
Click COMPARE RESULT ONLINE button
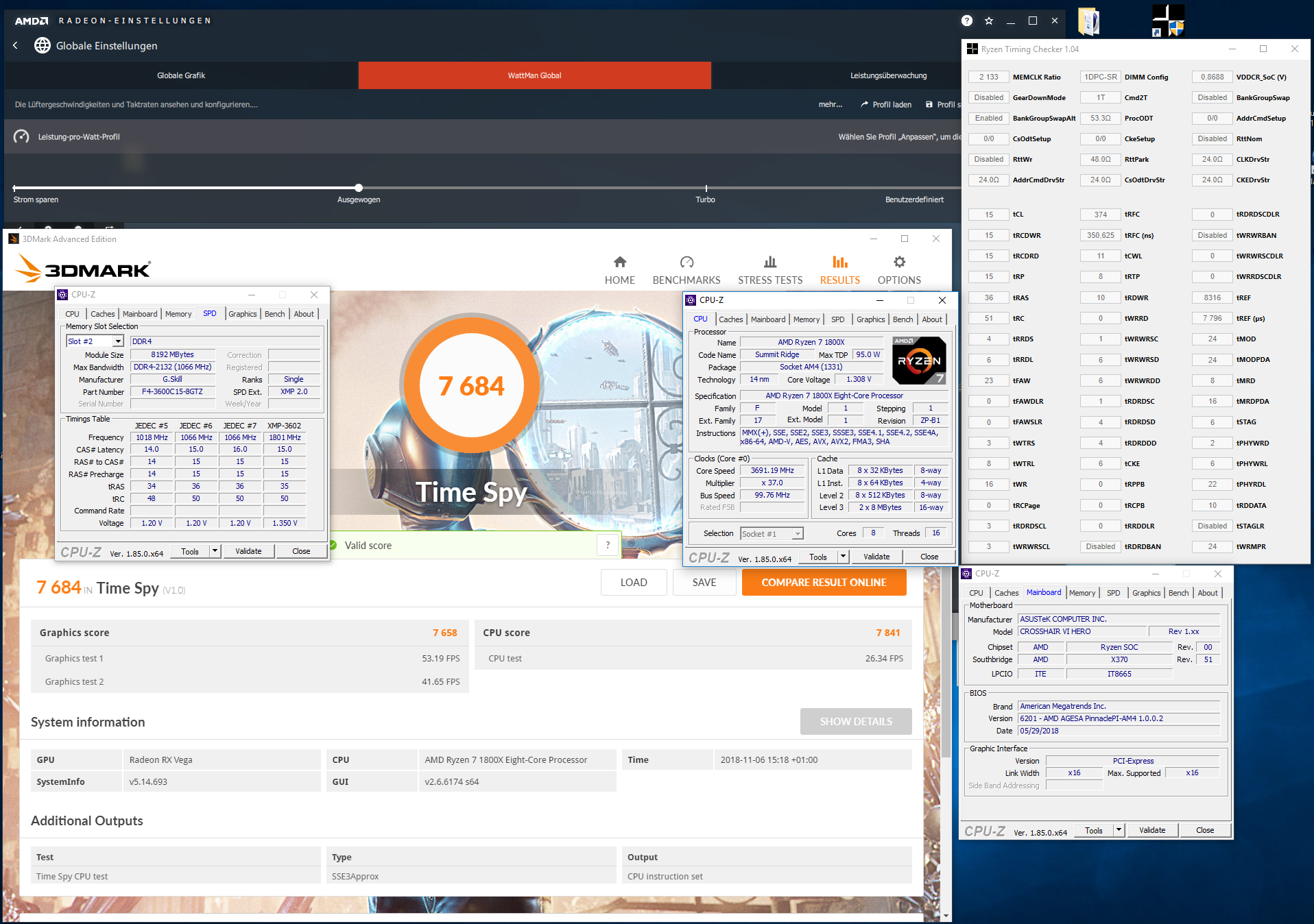(x=824, y=583)
